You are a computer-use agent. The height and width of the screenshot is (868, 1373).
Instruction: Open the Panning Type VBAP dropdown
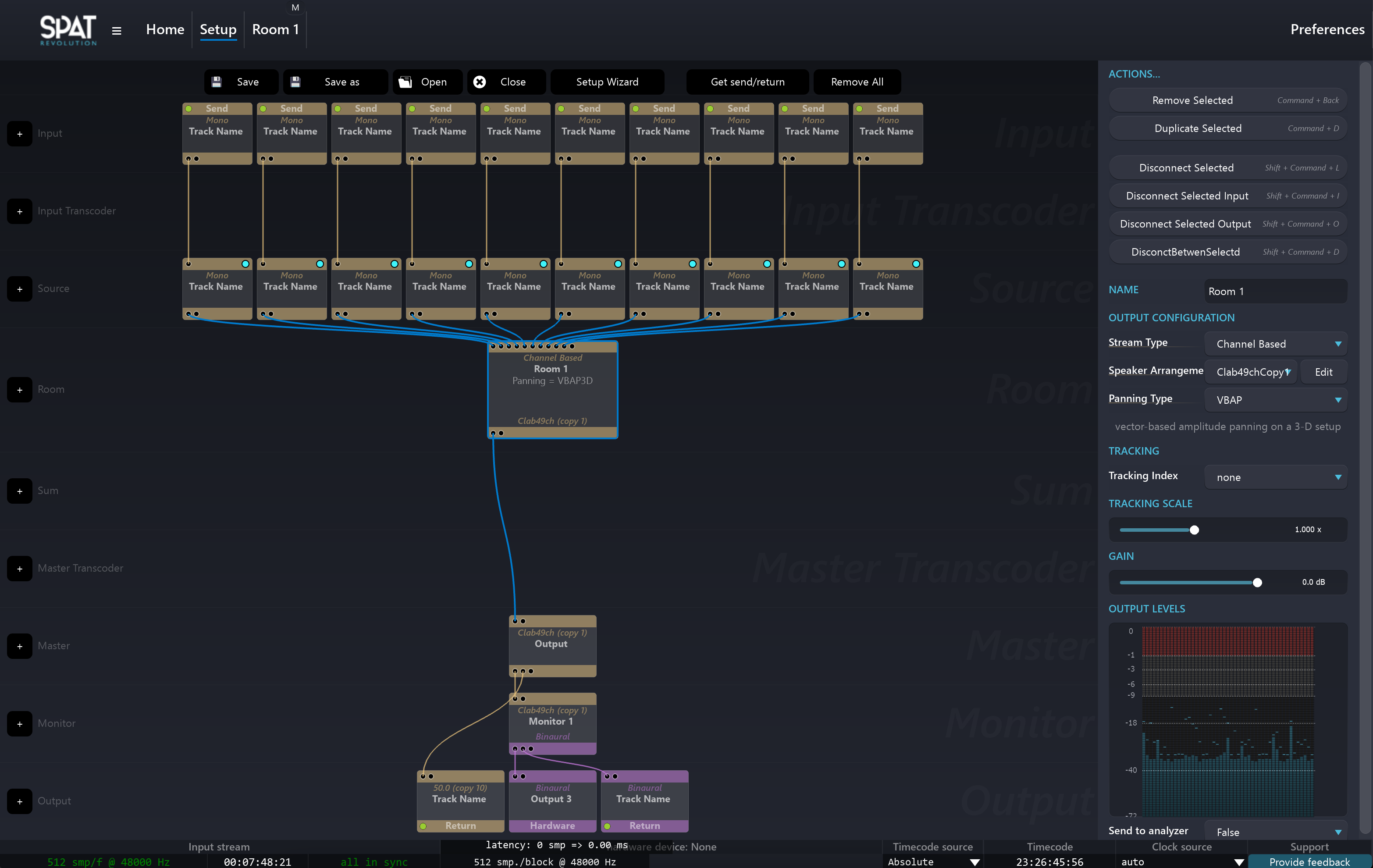[x=1276, y=400]
